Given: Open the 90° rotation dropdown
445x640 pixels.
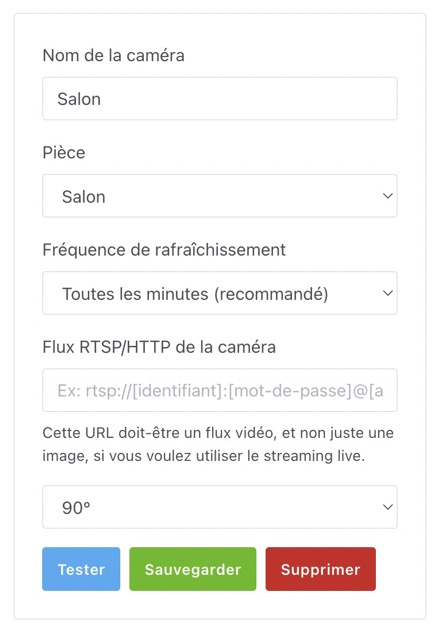Looking at the screenshot, I should click(220, 507).
